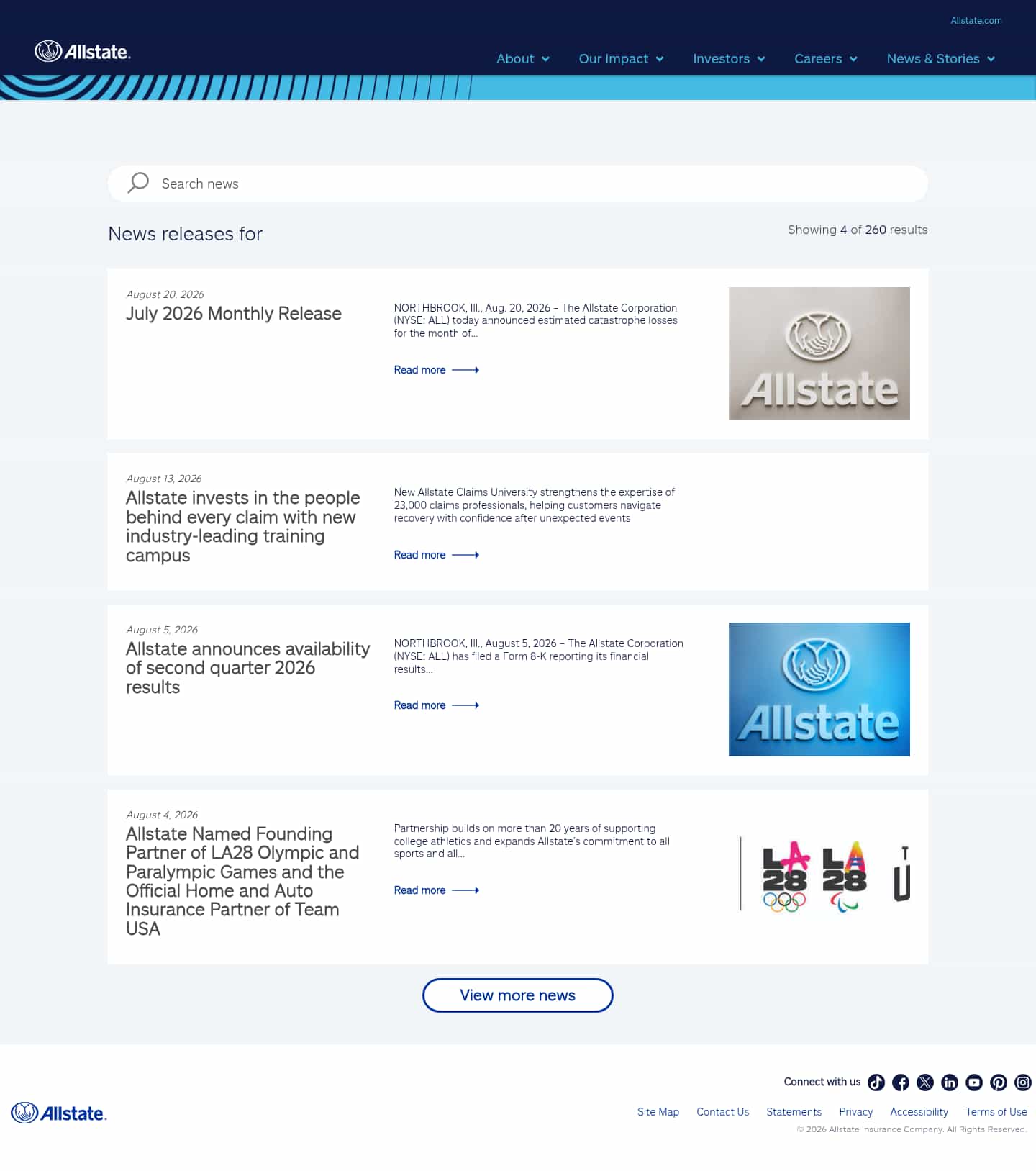Open Read more for July 2026 Monthly Release
Viewport: 1036px width, 1171px height.
point(419,370)
